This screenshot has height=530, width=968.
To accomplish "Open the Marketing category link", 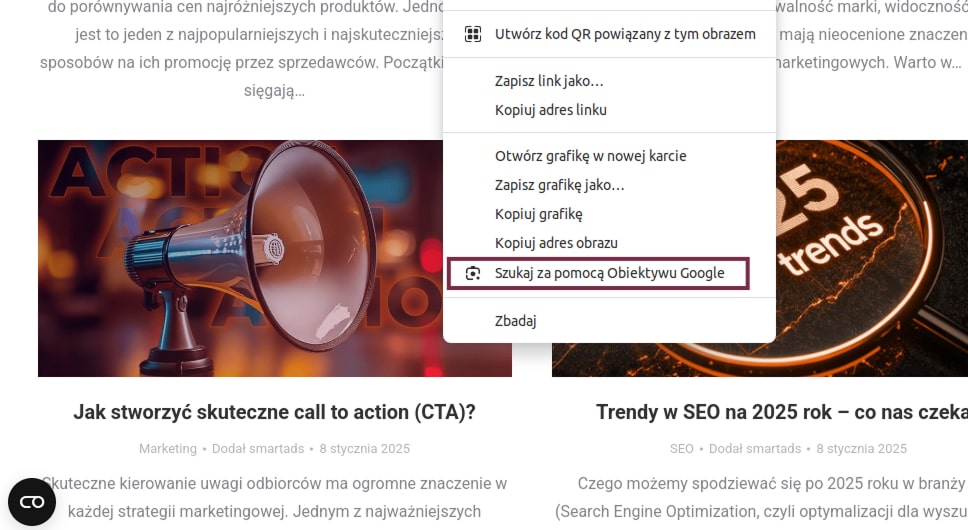I will coord(168,449).
